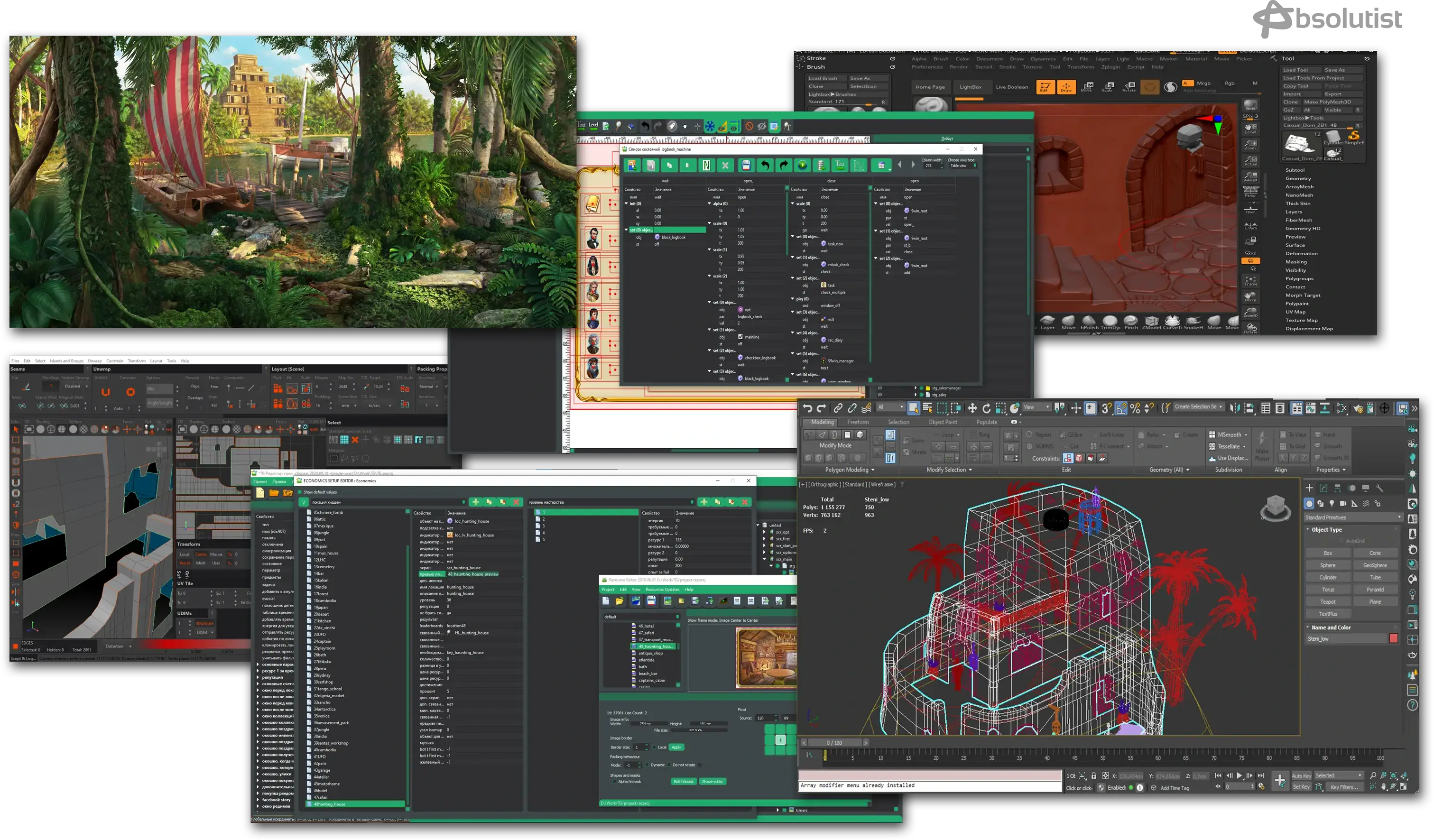Screen dimensions: 1434x840
Task: Click the red object color swatch in 3ds Max
Action: (1393, 638)
